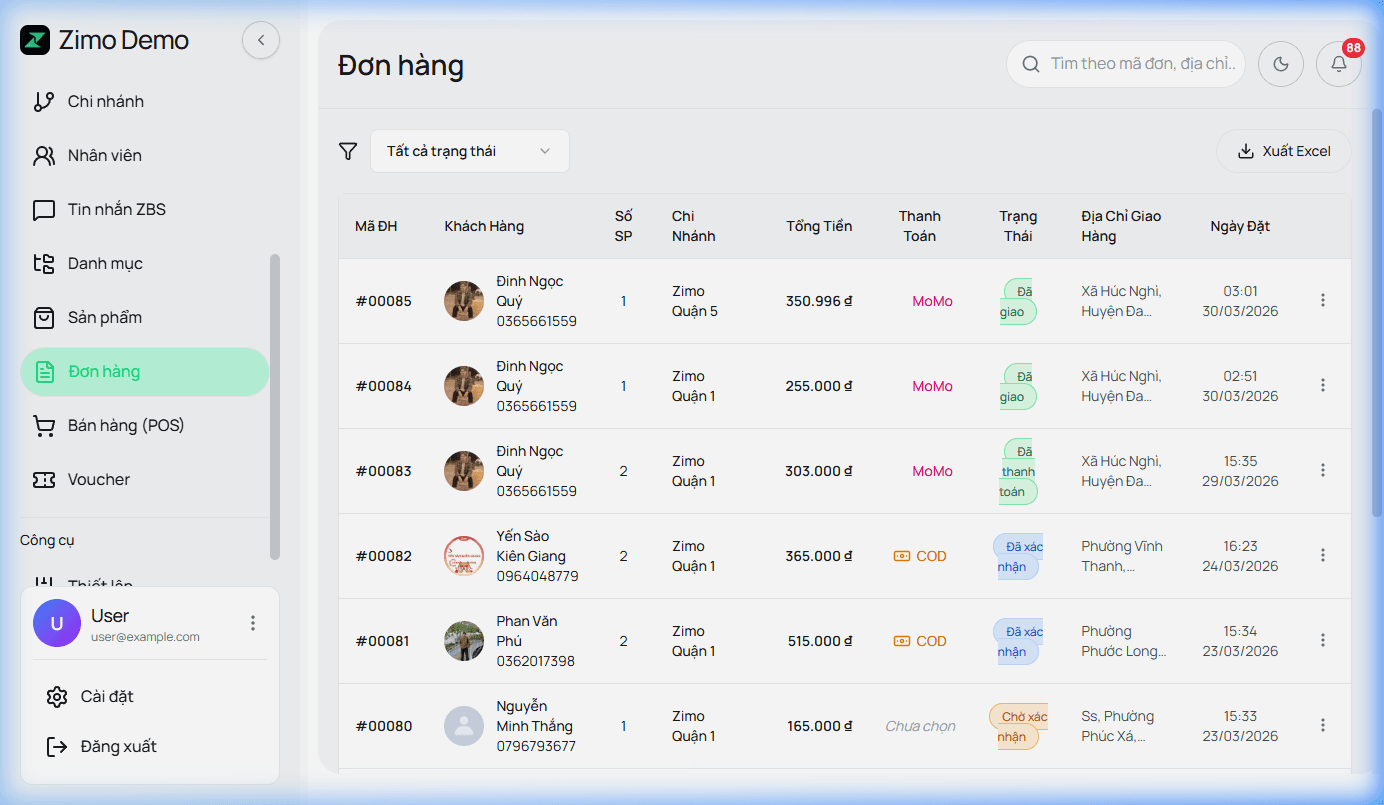Open the actions menu for order #00080
This screenshot has width=1384, height=805.
pos(1323,725)
